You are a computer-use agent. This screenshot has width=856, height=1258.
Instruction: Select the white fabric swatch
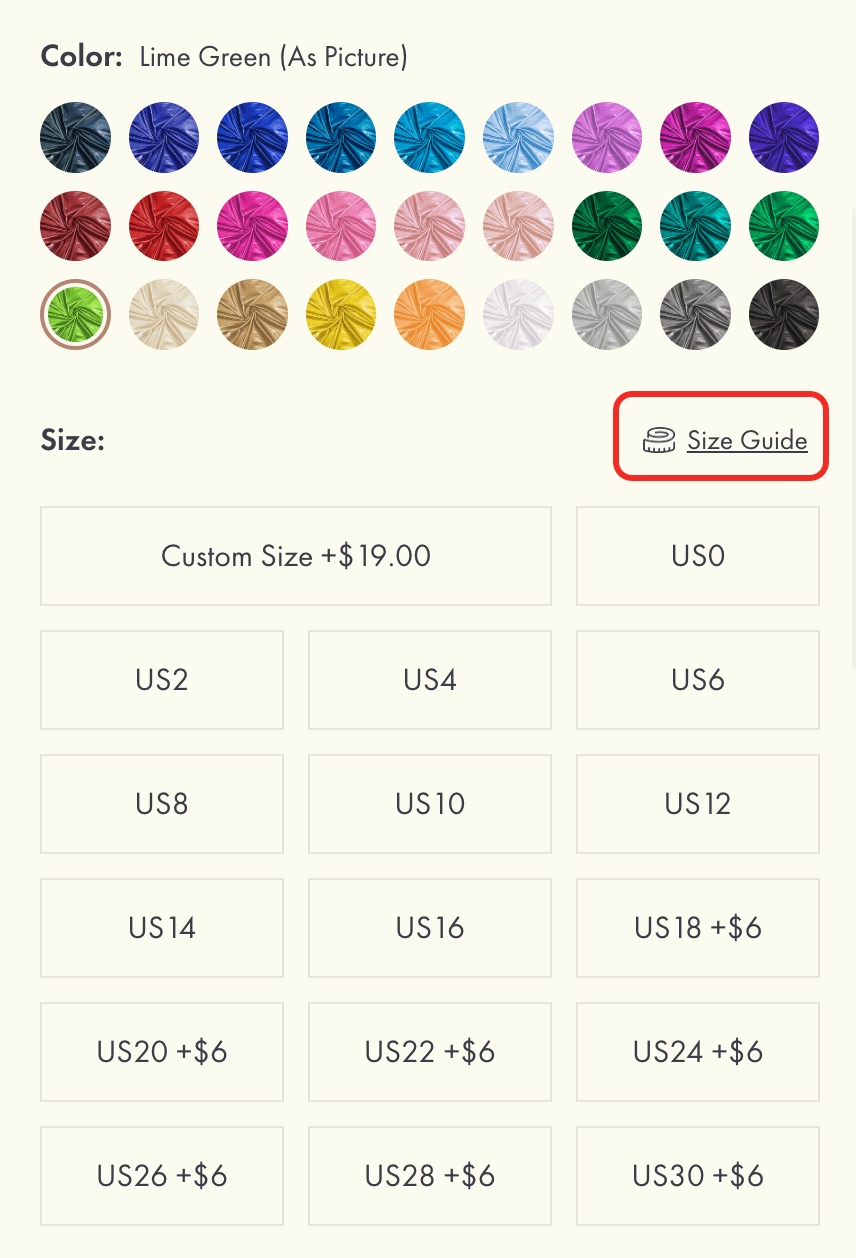pyautogui.click(x=518, y=315)
